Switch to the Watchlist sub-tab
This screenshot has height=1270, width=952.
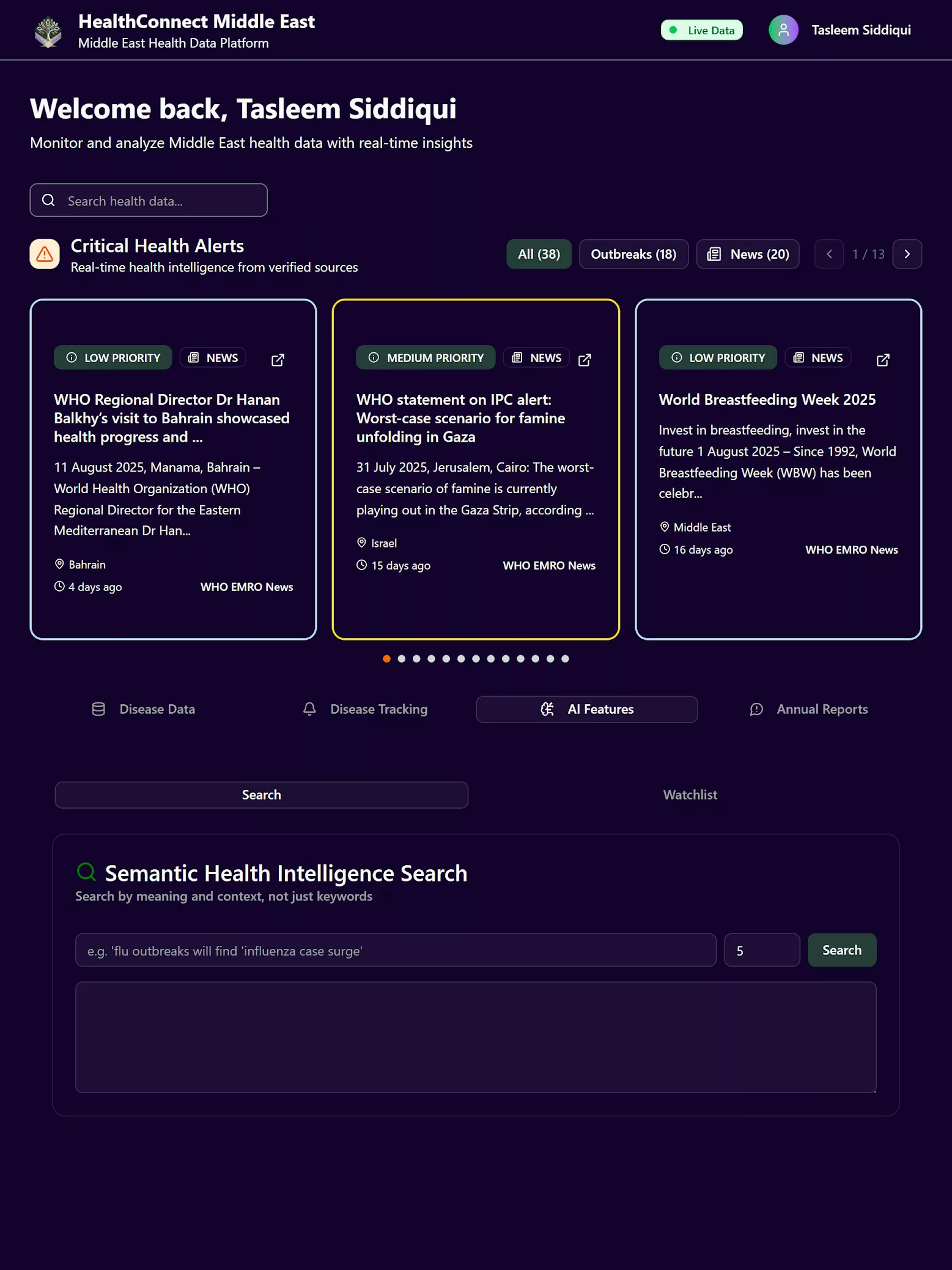(x=690, y=795)
